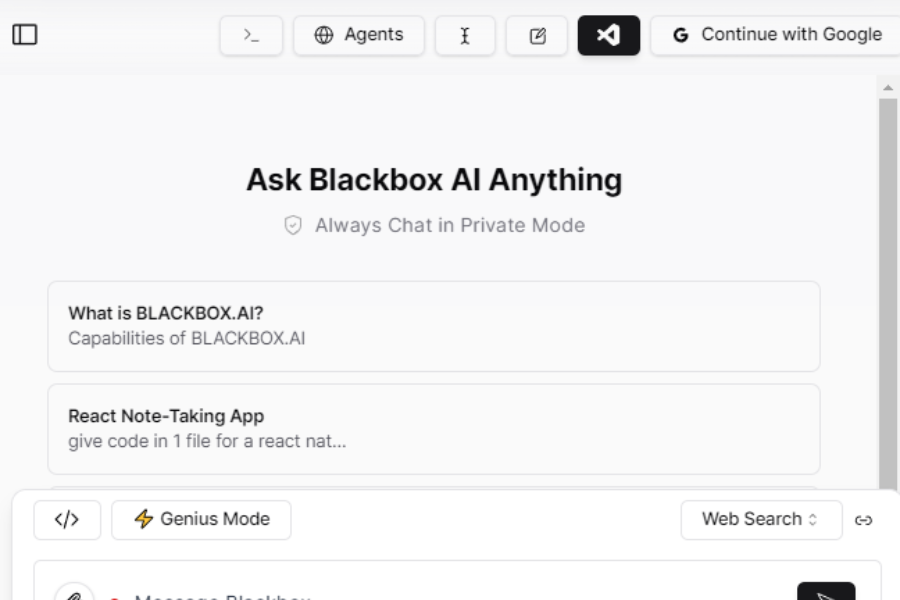
Task: Select the 'React Note-Taking App' suggestion
Action: 434,425
